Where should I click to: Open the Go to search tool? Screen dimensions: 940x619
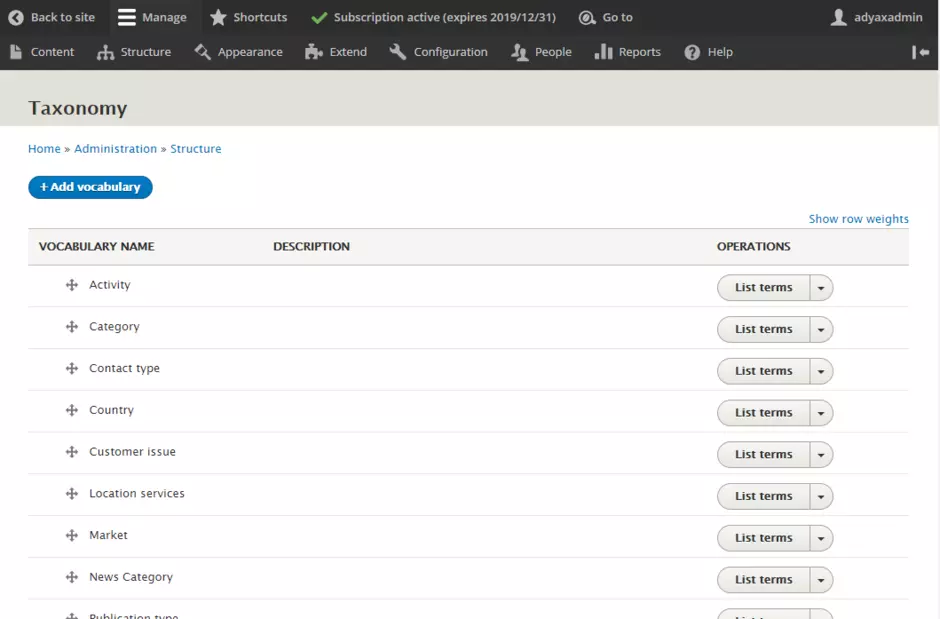[x=606, y=17]
